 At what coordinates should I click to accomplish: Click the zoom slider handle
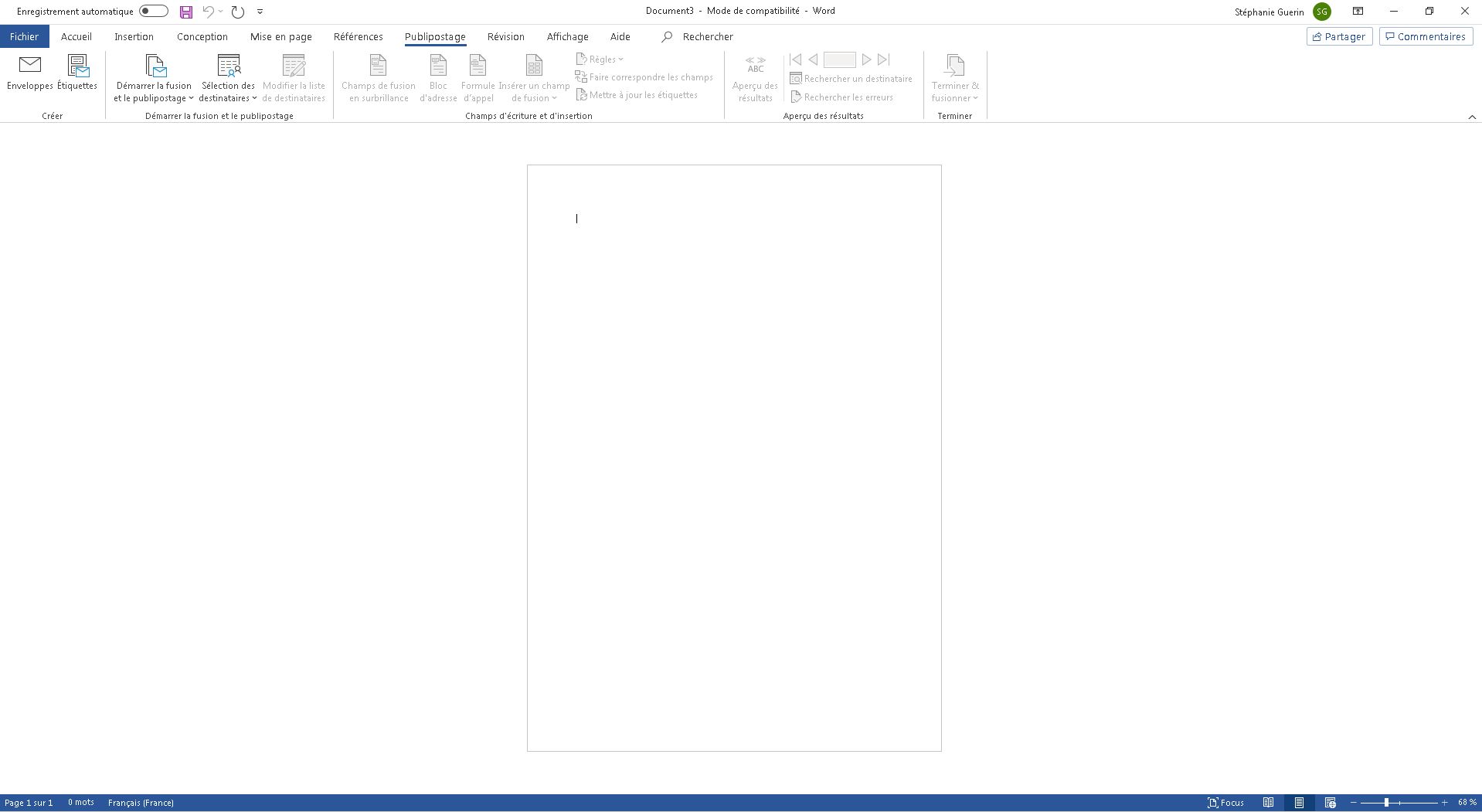coord(1386,803)
